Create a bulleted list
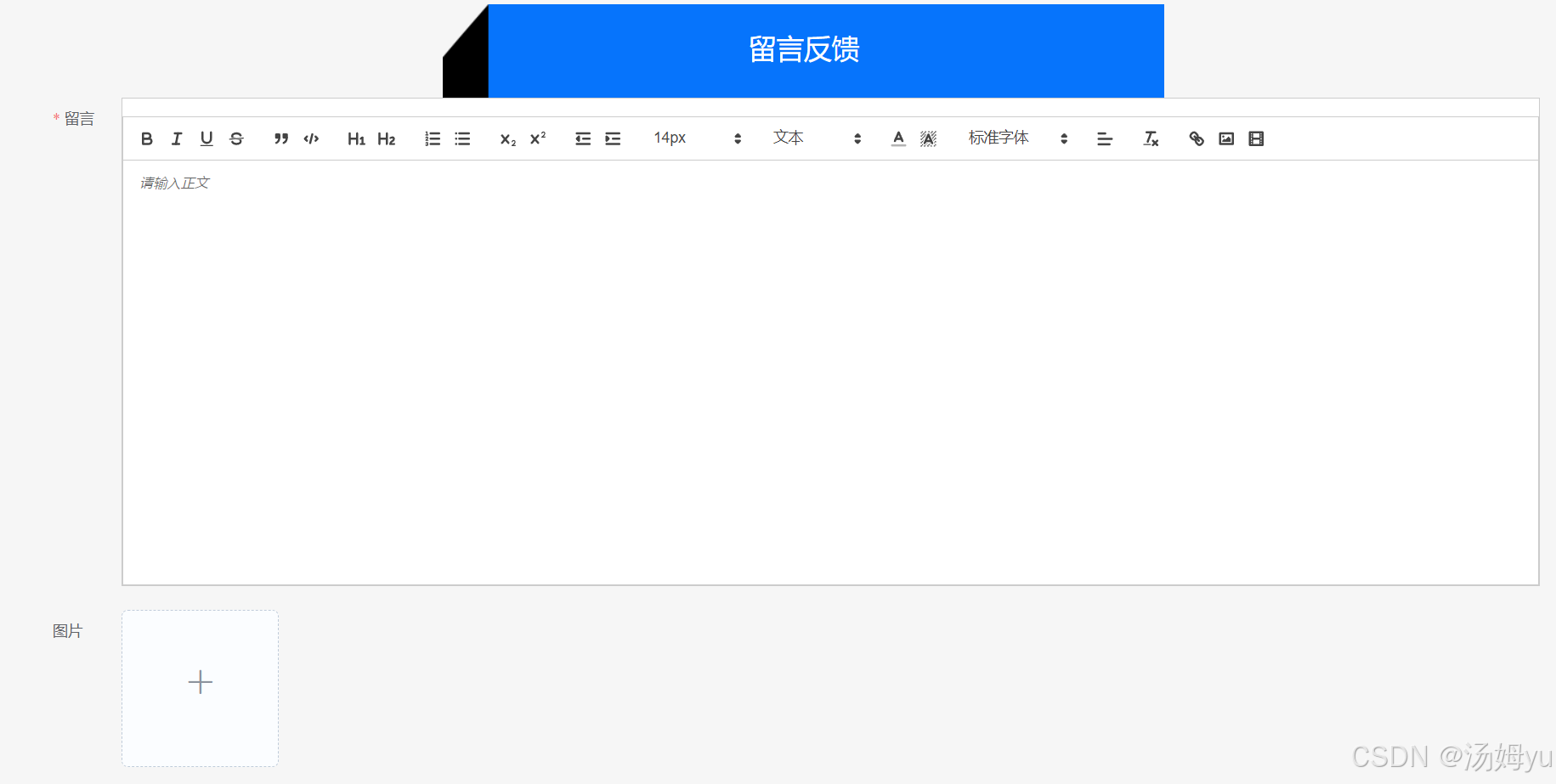Viewport: 1556px width, 784px height. [x=462, y=138]
